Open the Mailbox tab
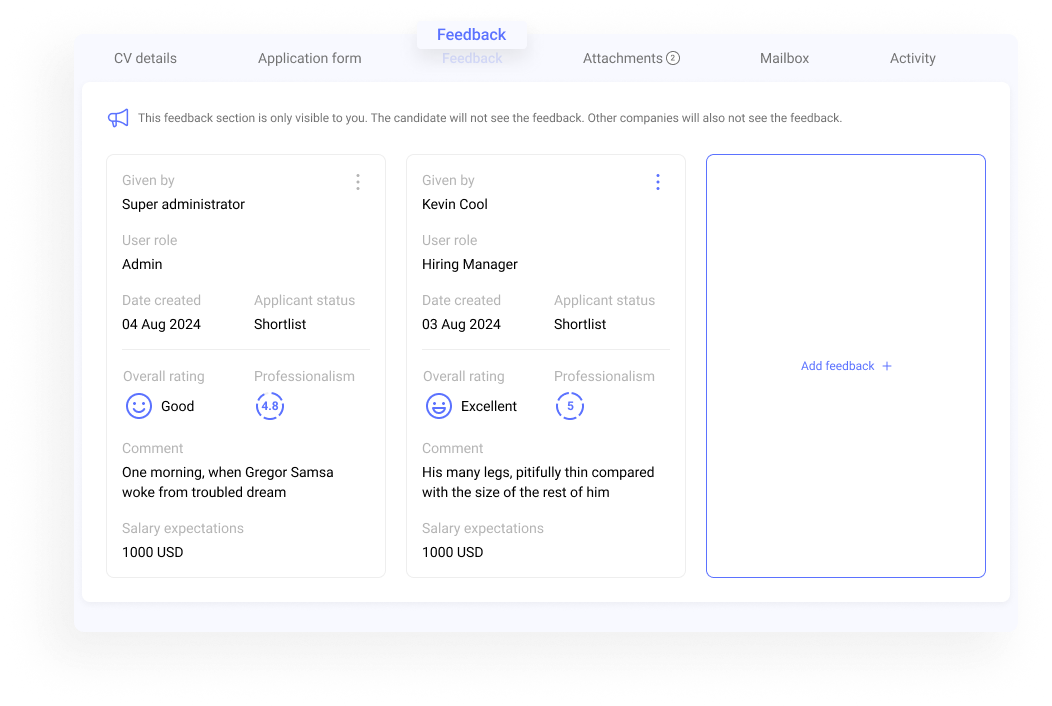 coord(784,58)
